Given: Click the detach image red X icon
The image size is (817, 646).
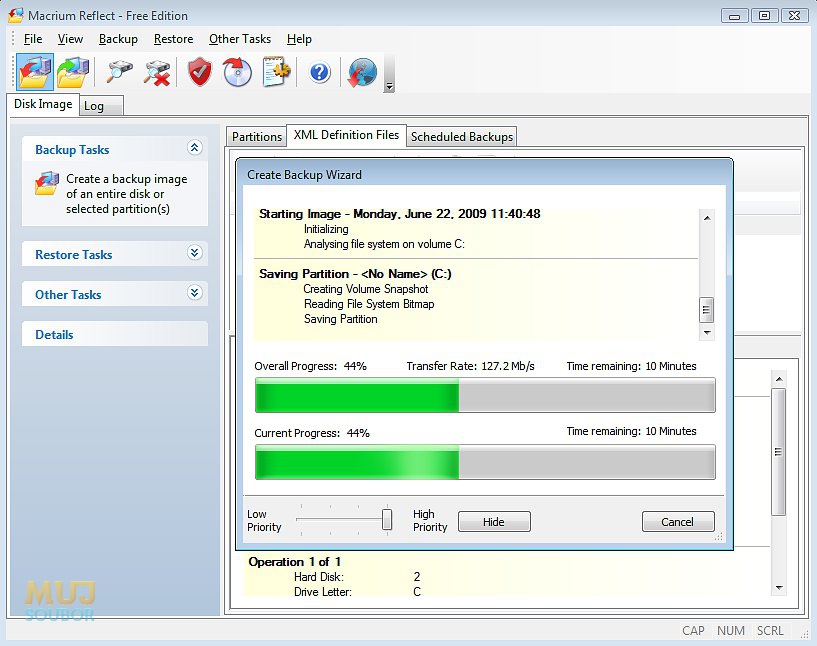Looking at the screenshot, I should (x=158, y=72).
